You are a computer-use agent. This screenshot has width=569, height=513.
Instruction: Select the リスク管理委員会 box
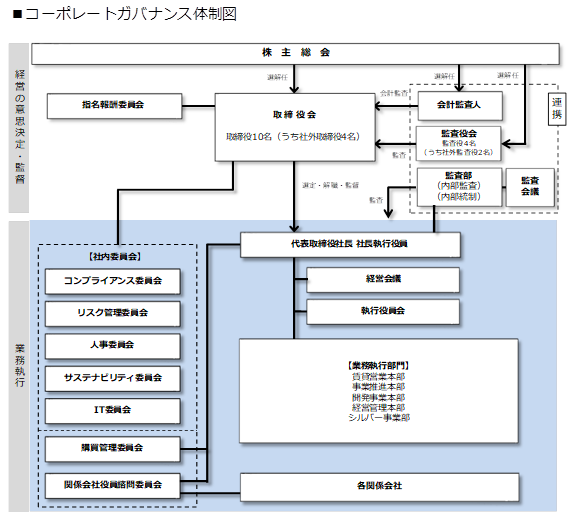pyautogui.click(x=112, y=313)
